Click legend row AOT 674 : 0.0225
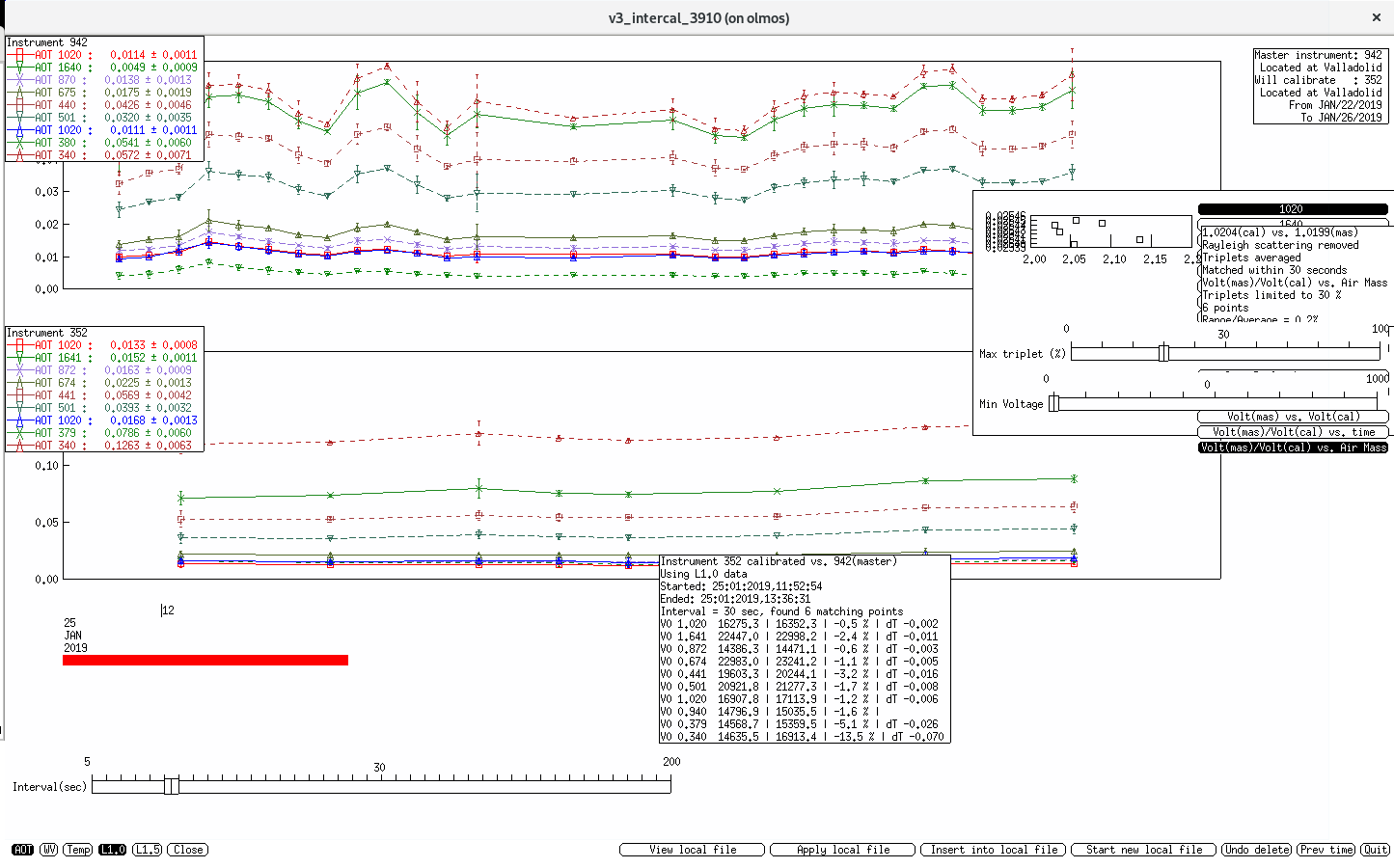 [x=103, y=383]
